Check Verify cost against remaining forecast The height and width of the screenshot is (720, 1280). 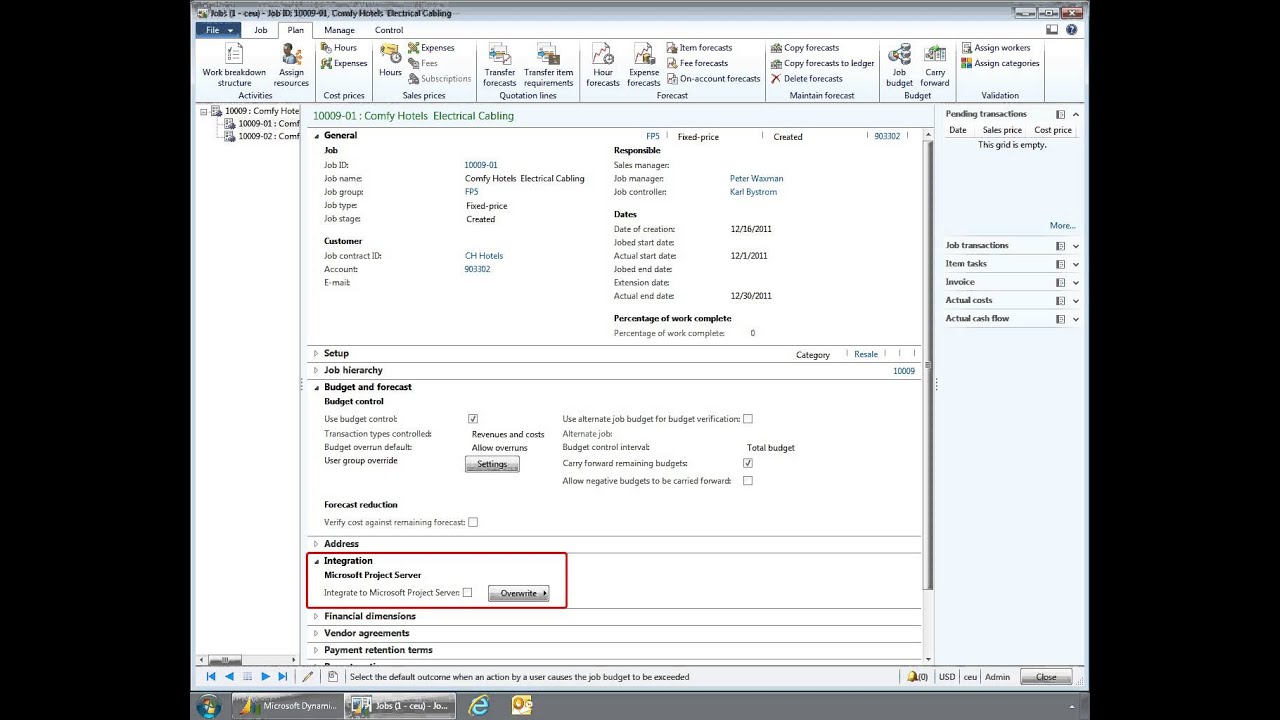[x=473, y=522]
